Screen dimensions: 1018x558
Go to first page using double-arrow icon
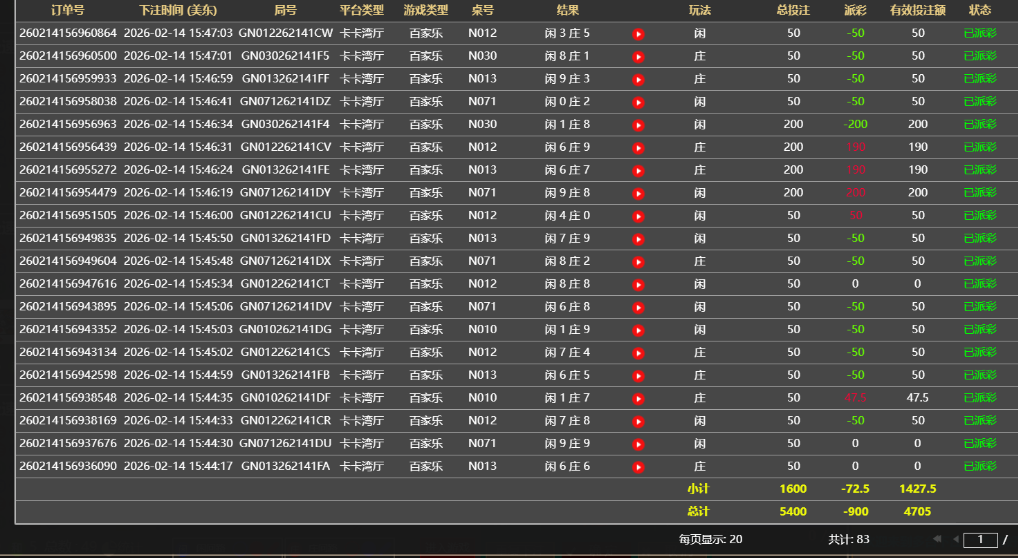pyautogui.click(x=937, y=540)
